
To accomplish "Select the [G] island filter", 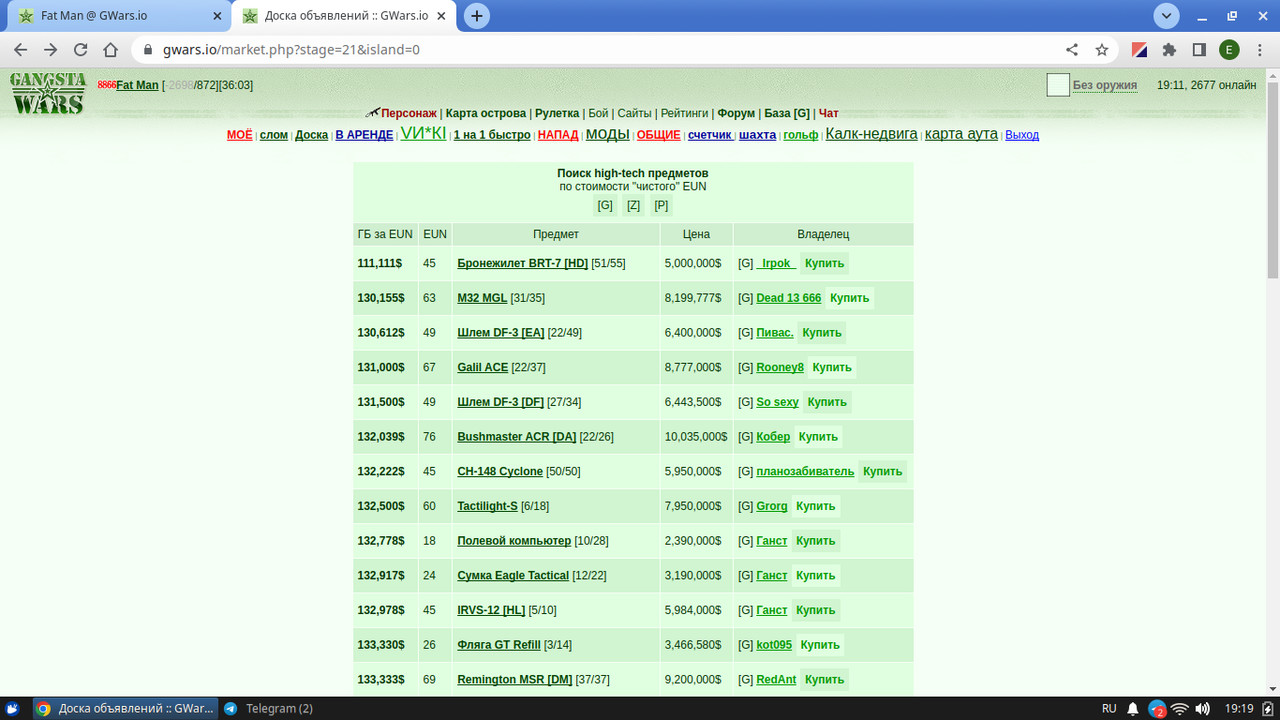I will pyautogui.click(x=605, y=205).
